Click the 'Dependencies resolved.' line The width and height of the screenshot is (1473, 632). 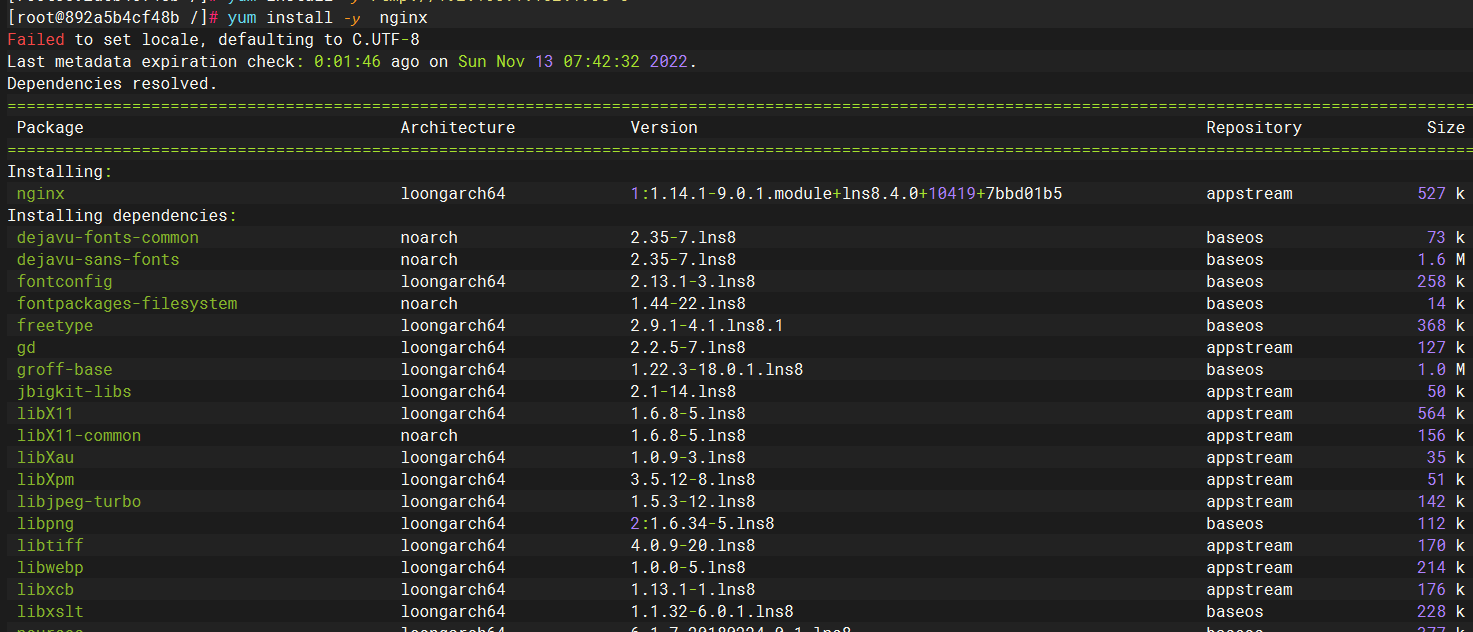point(112,84)
